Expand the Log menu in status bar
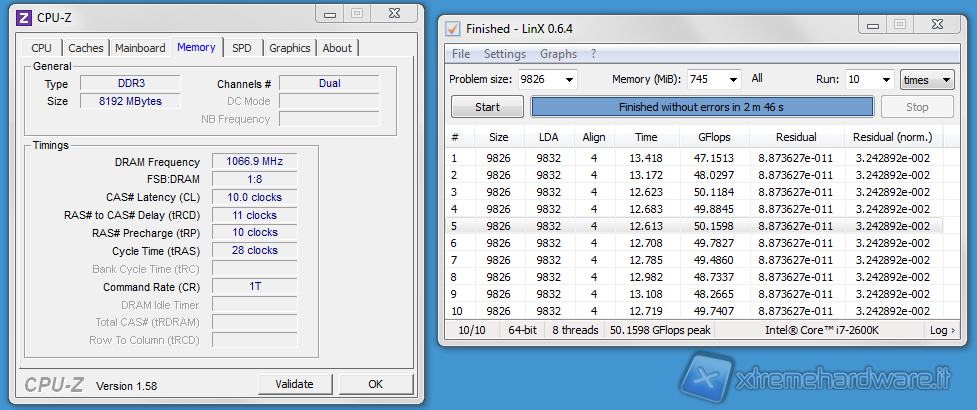Screen dimensions: 977x410 coord(941,330)
